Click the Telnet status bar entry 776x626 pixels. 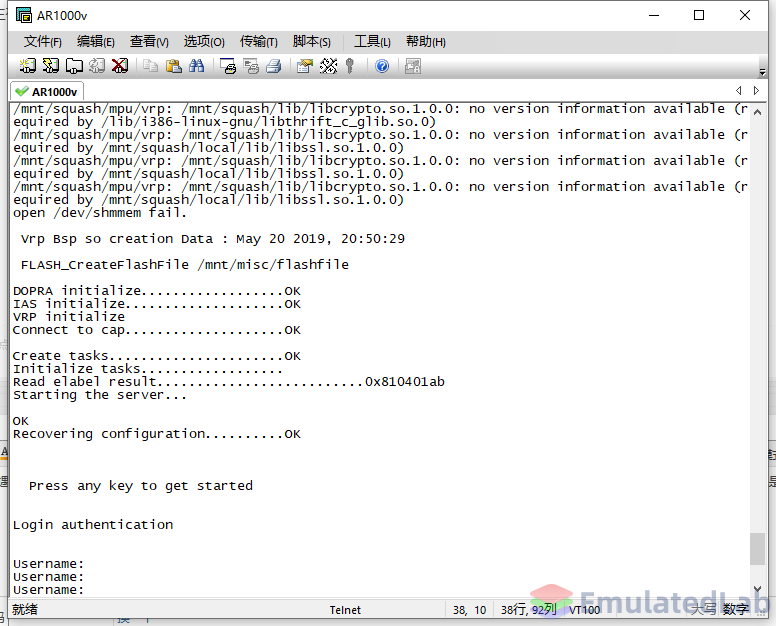tap(345, 610)
